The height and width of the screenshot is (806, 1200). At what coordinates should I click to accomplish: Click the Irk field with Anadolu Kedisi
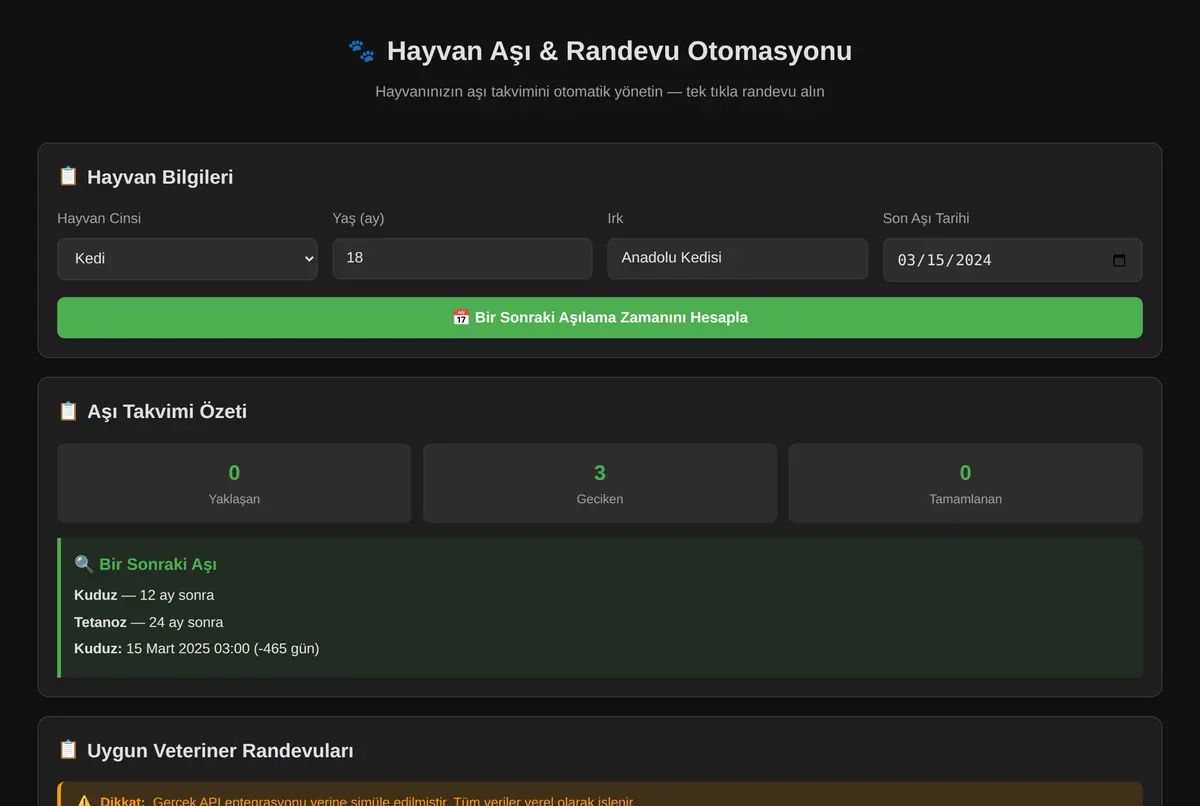737,258
